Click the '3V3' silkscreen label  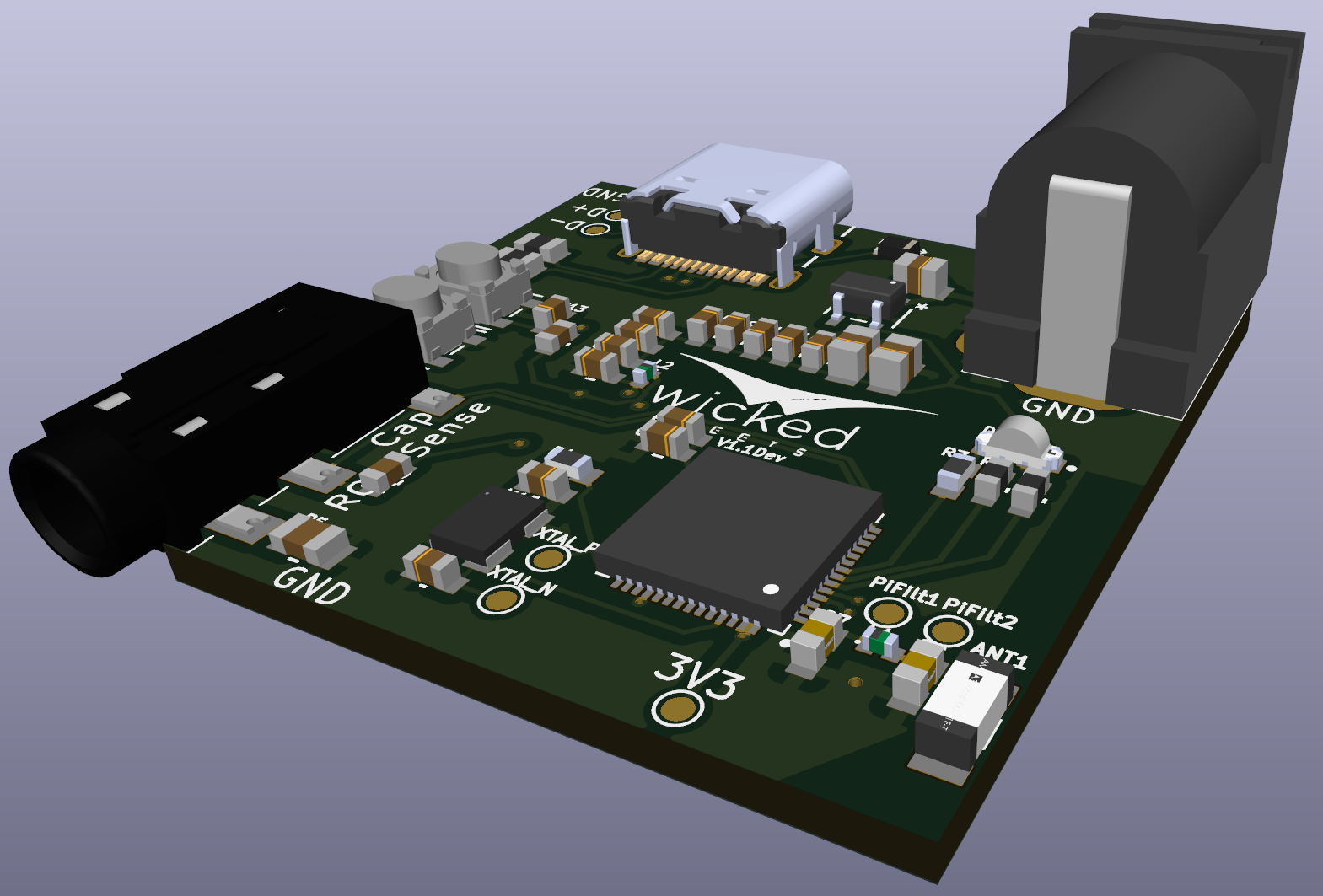(701, 677)
